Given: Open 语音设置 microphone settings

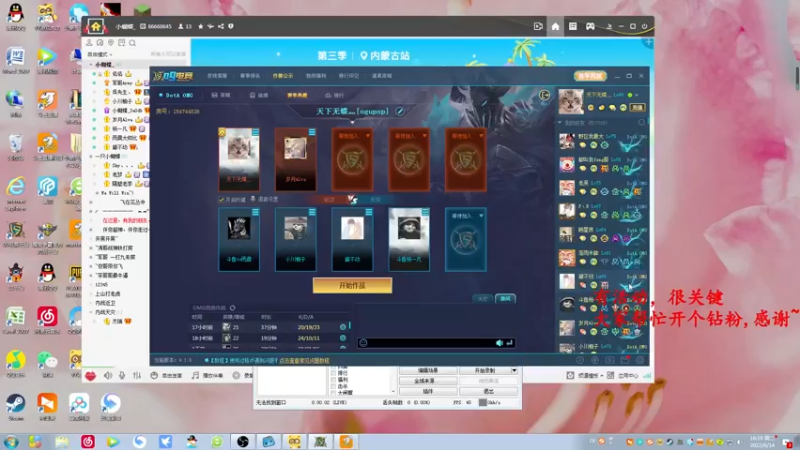Looking at the screenshot, I should tap(264, 199).
